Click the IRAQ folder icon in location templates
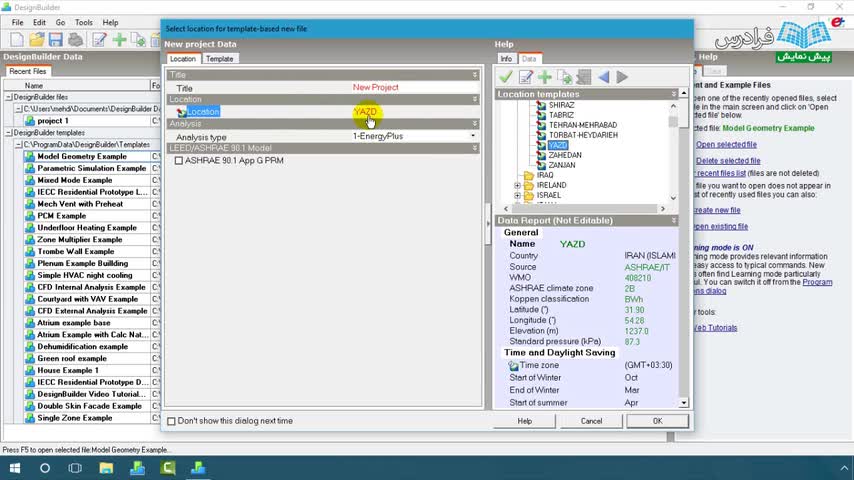This screenshot has width=854, height=480. [x=528, y=175]
